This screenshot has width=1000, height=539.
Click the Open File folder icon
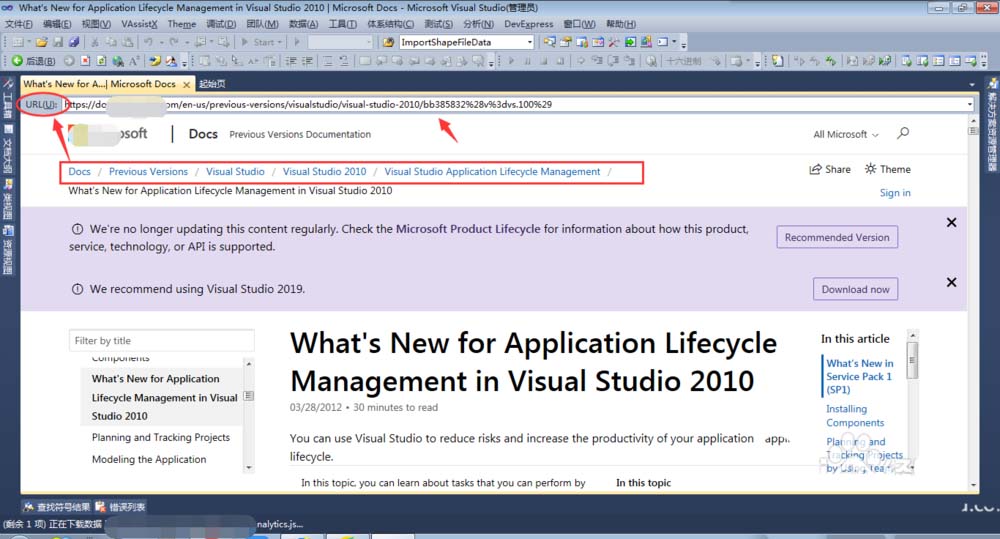pos(42,42)
